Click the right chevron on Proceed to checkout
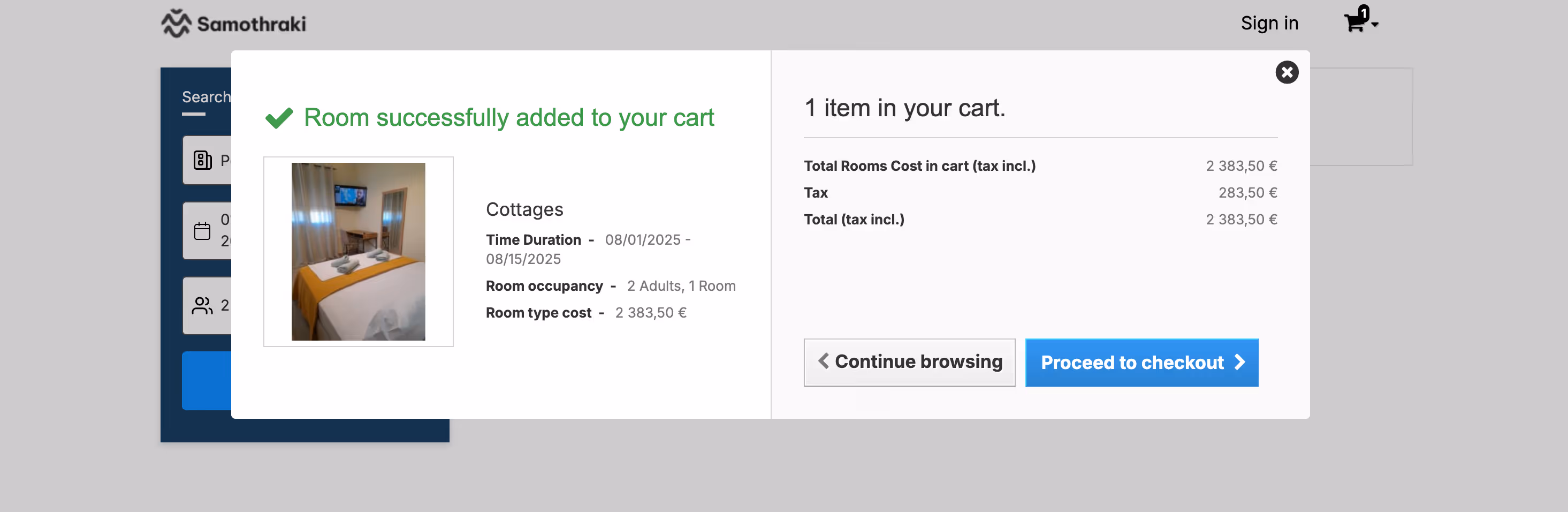Viewport: 1568px width, 512px height. [1240, 362]
